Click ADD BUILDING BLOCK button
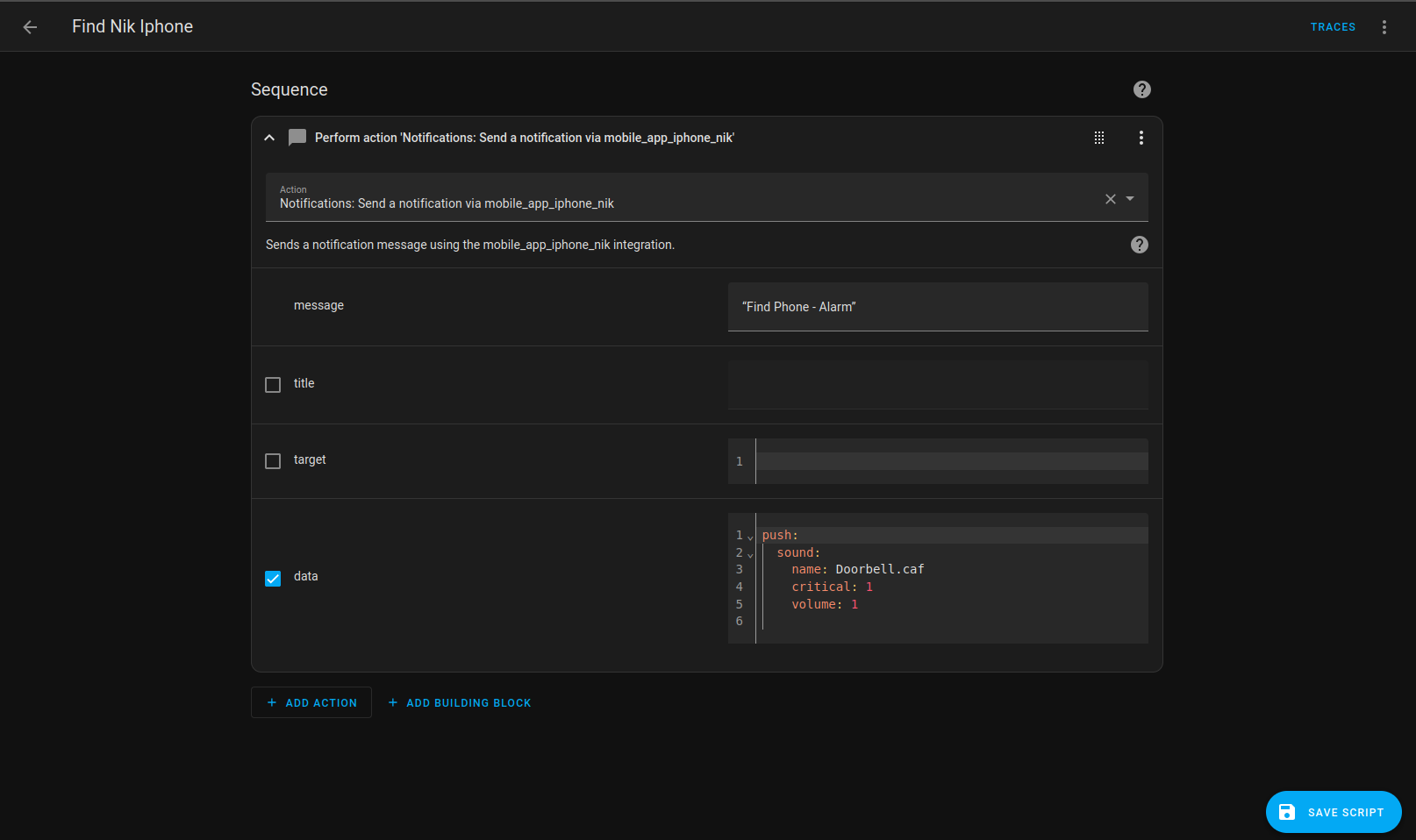The height and width of the screenshot is (840, 1416). pos(460,702)
